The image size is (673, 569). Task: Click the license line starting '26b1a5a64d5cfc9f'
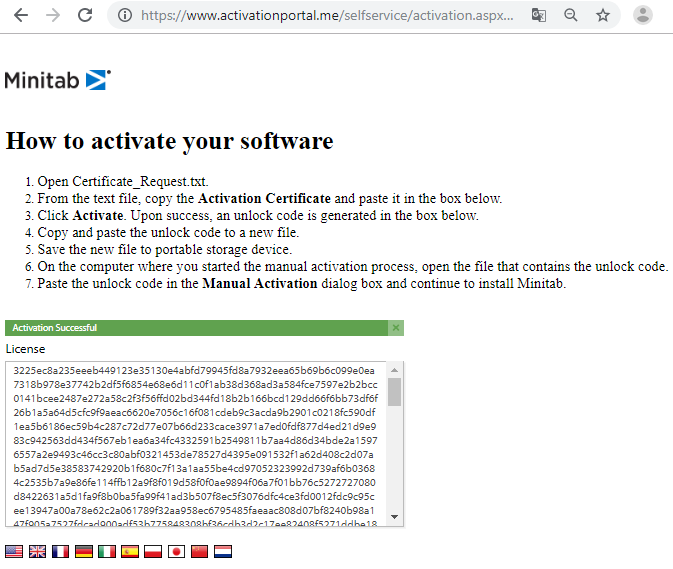[194, 413]
